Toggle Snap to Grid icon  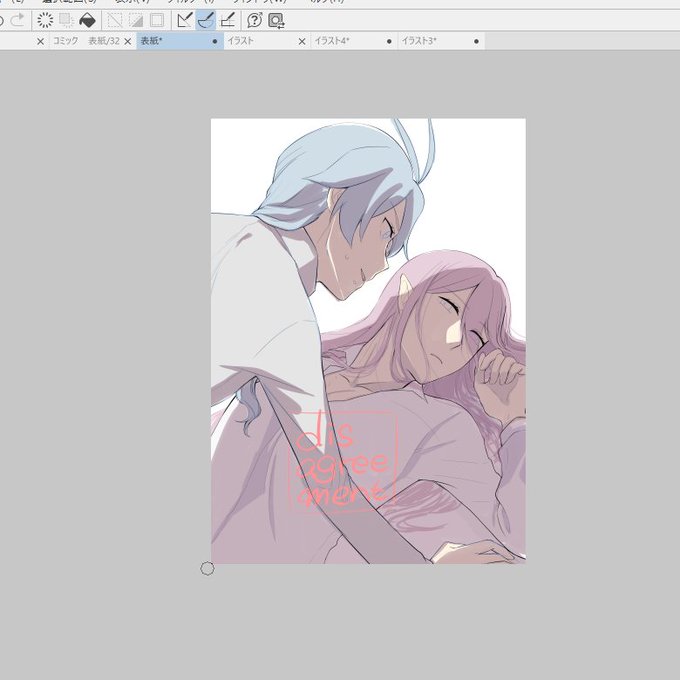[227, 20]
